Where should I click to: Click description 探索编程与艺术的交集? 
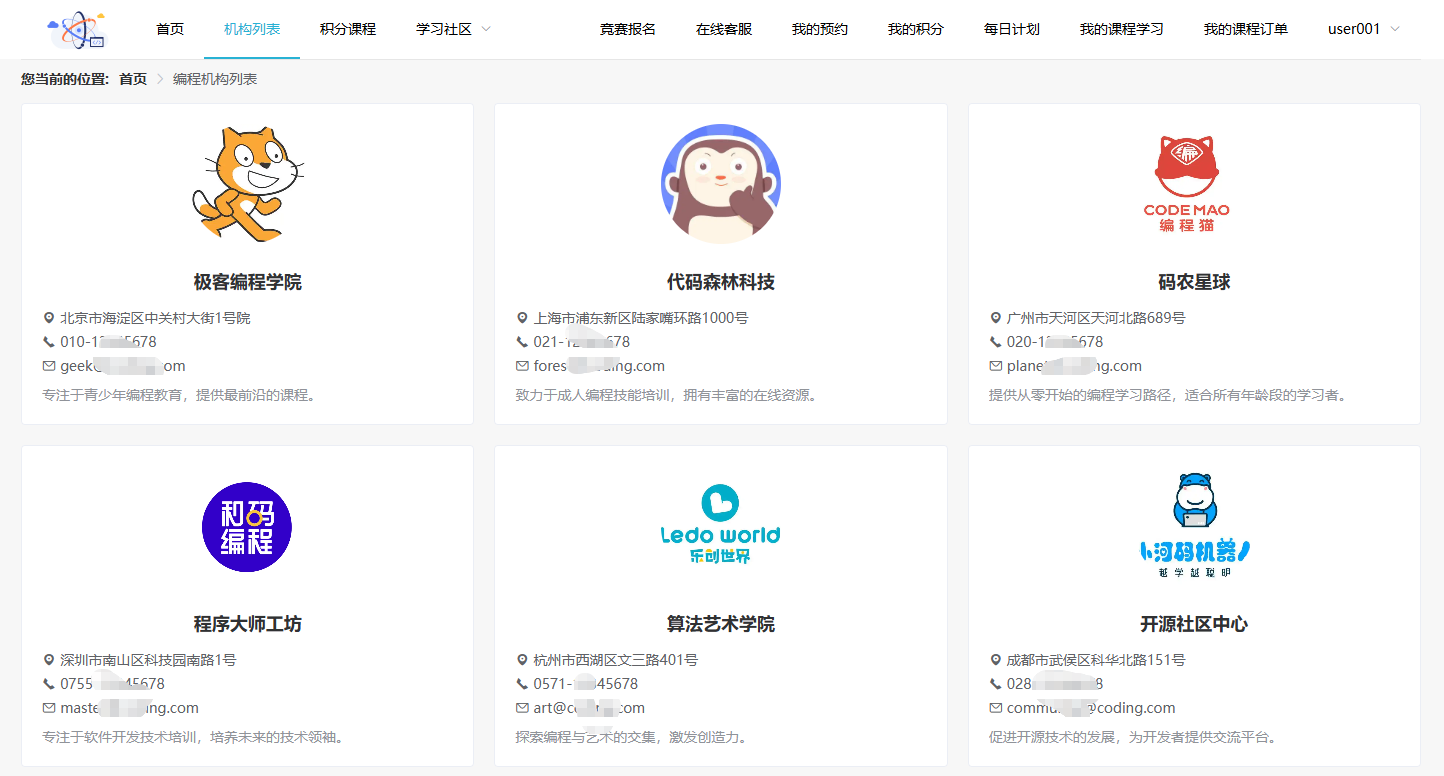point(632,737)
